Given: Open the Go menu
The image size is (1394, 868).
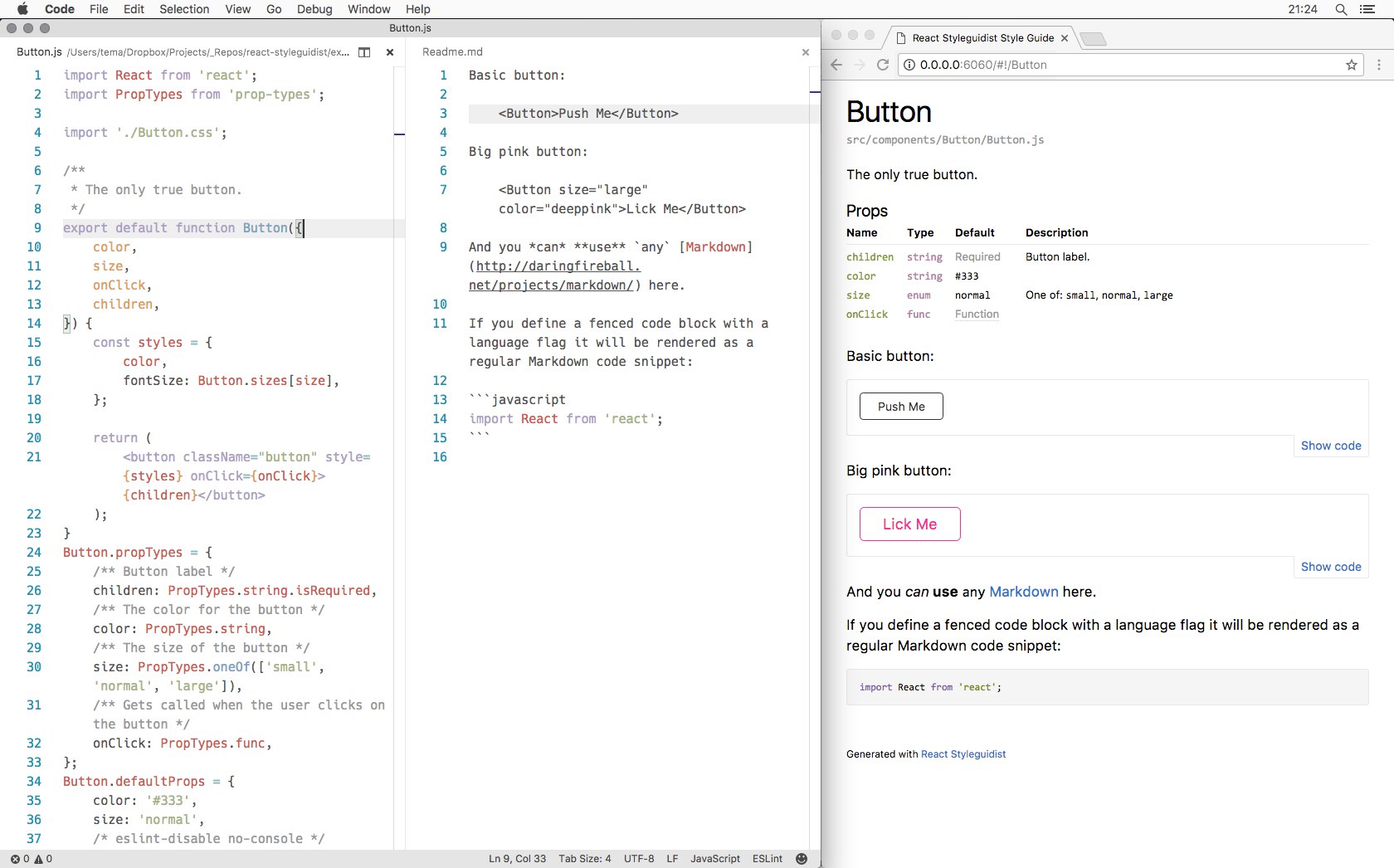Looking at the screenshot, I should (x=274, y=9).
